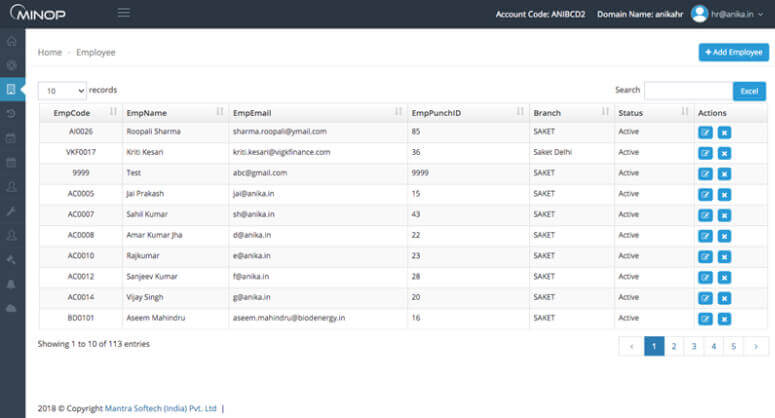
Task: Click edit icon for Aseem Mahindru
Action: click(705, 318)
